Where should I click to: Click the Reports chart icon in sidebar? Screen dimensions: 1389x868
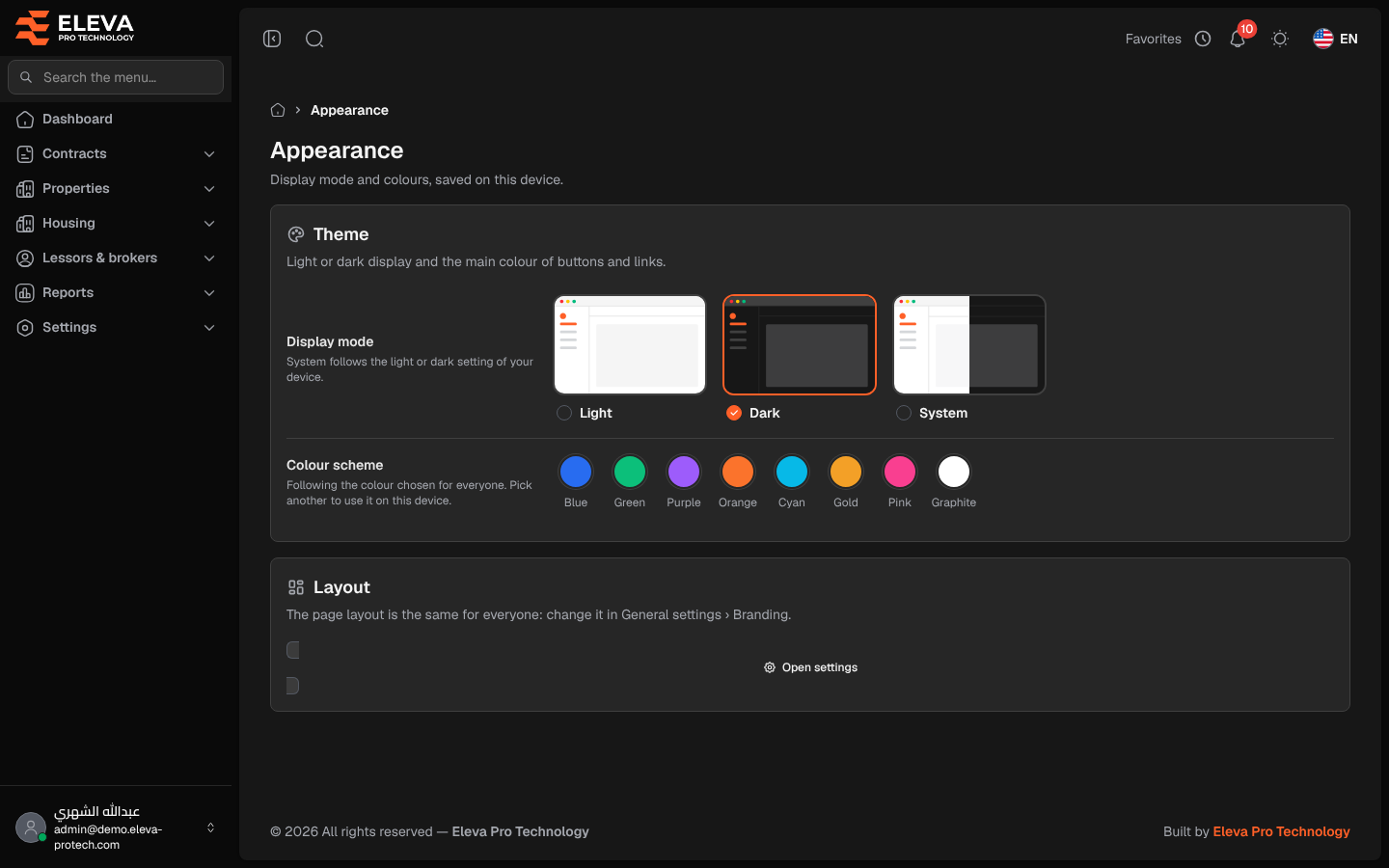tap(25, 293)
